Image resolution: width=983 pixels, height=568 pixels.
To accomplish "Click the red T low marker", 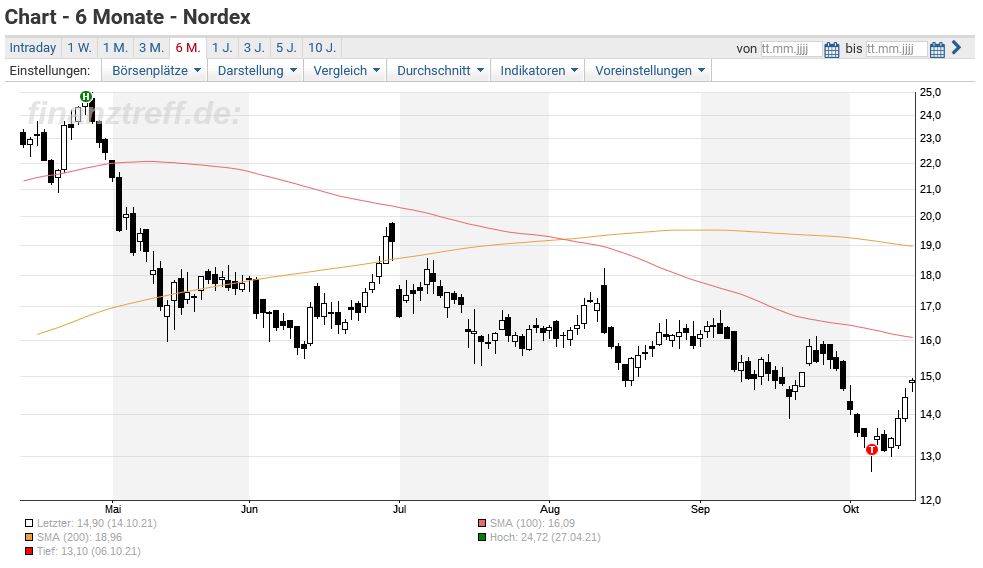I will [x=871, y=450].
